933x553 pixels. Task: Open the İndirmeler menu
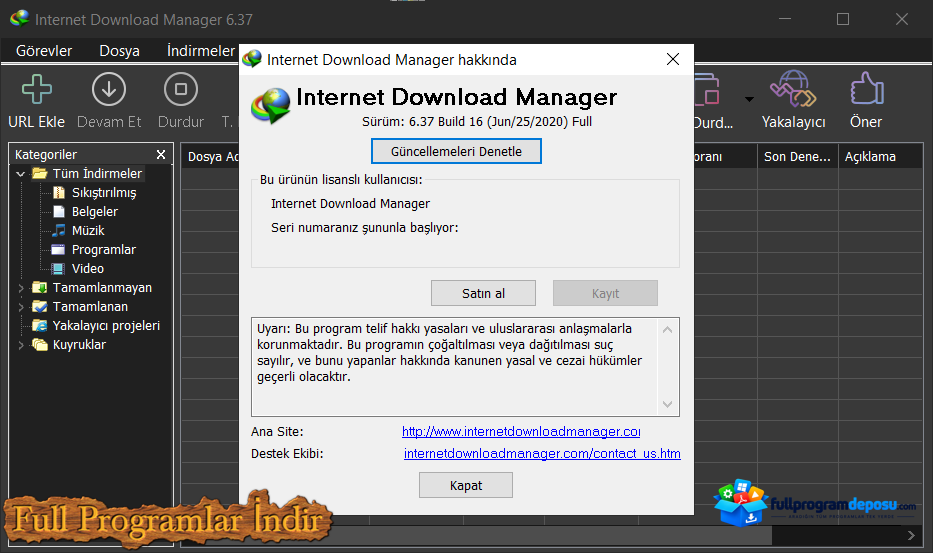click(x=201, y=51)
